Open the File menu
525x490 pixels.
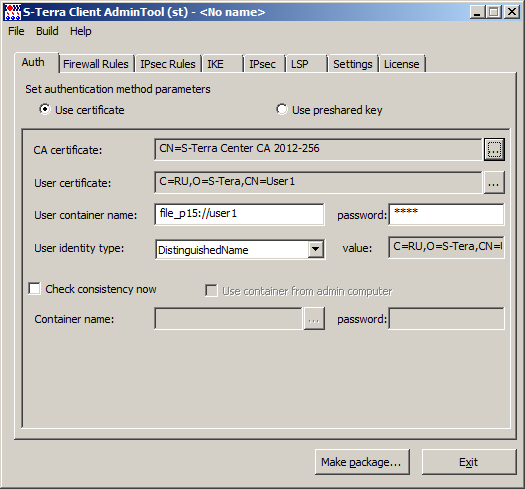click(16, 31)
